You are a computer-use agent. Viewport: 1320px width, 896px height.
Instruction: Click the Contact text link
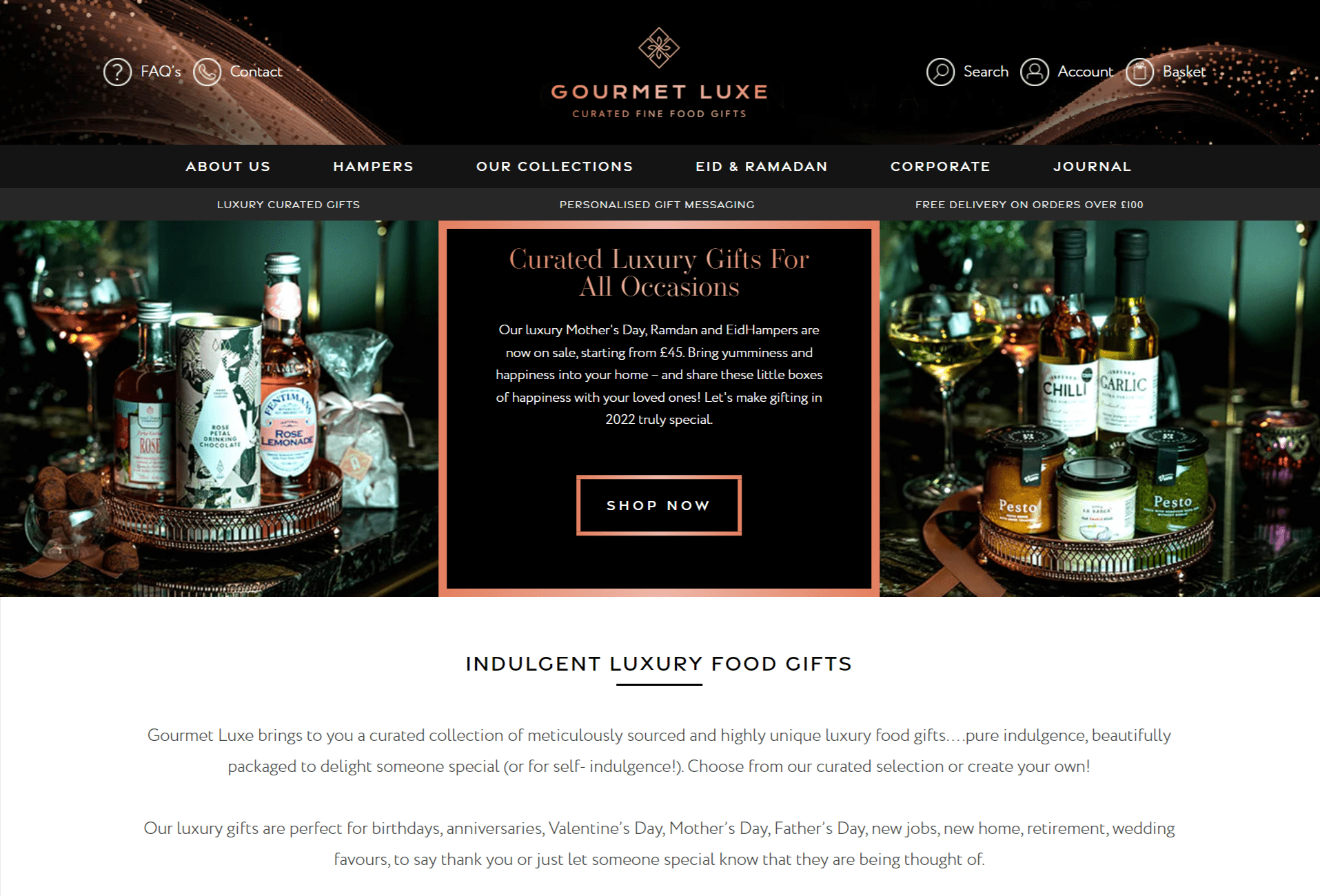coord(256,72)
